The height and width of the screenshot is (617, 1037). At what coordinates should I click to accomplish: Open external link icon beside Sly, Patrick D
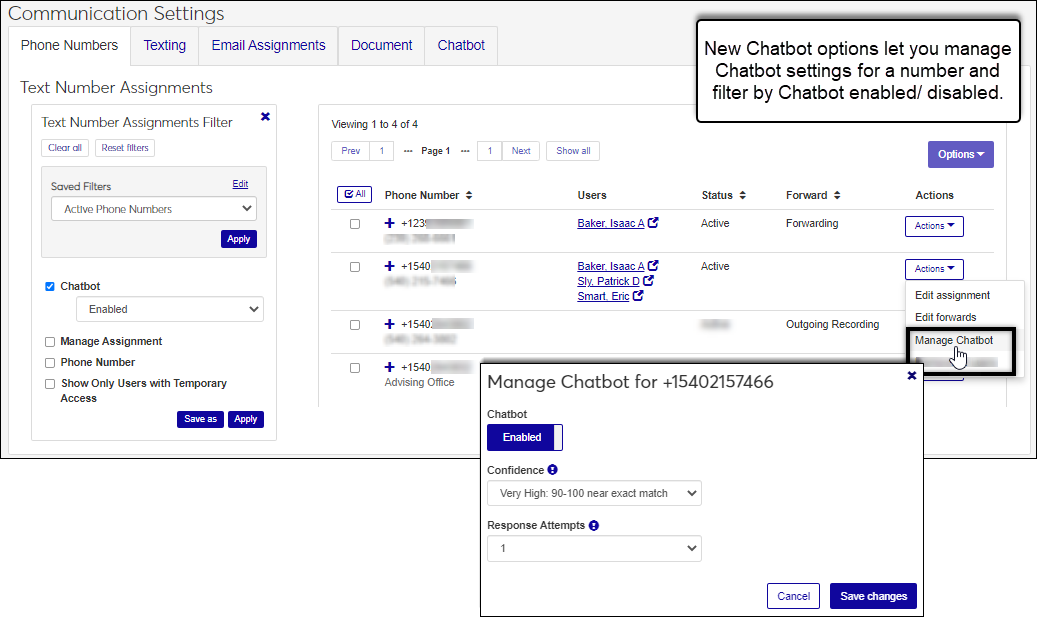click(647, 281)
